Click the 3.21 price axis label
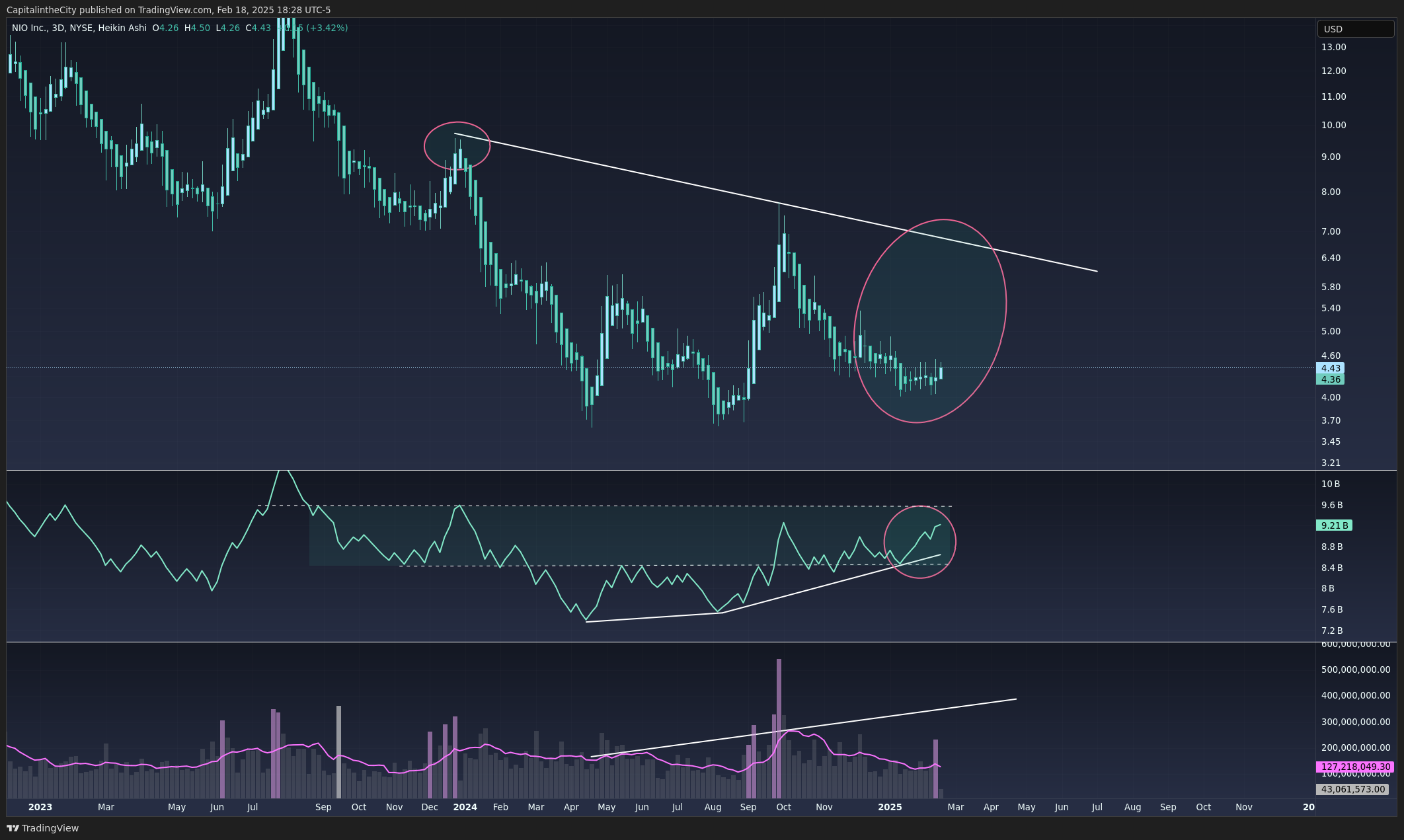Screen dimensions: 1404x840 tap(1331, 463)
